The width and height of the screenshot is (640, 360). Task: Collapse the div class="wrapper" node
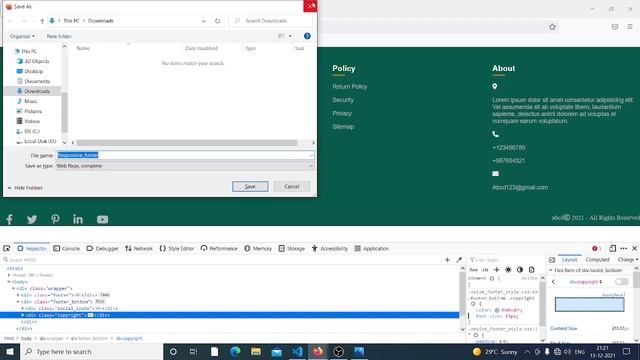pos(13,288)
